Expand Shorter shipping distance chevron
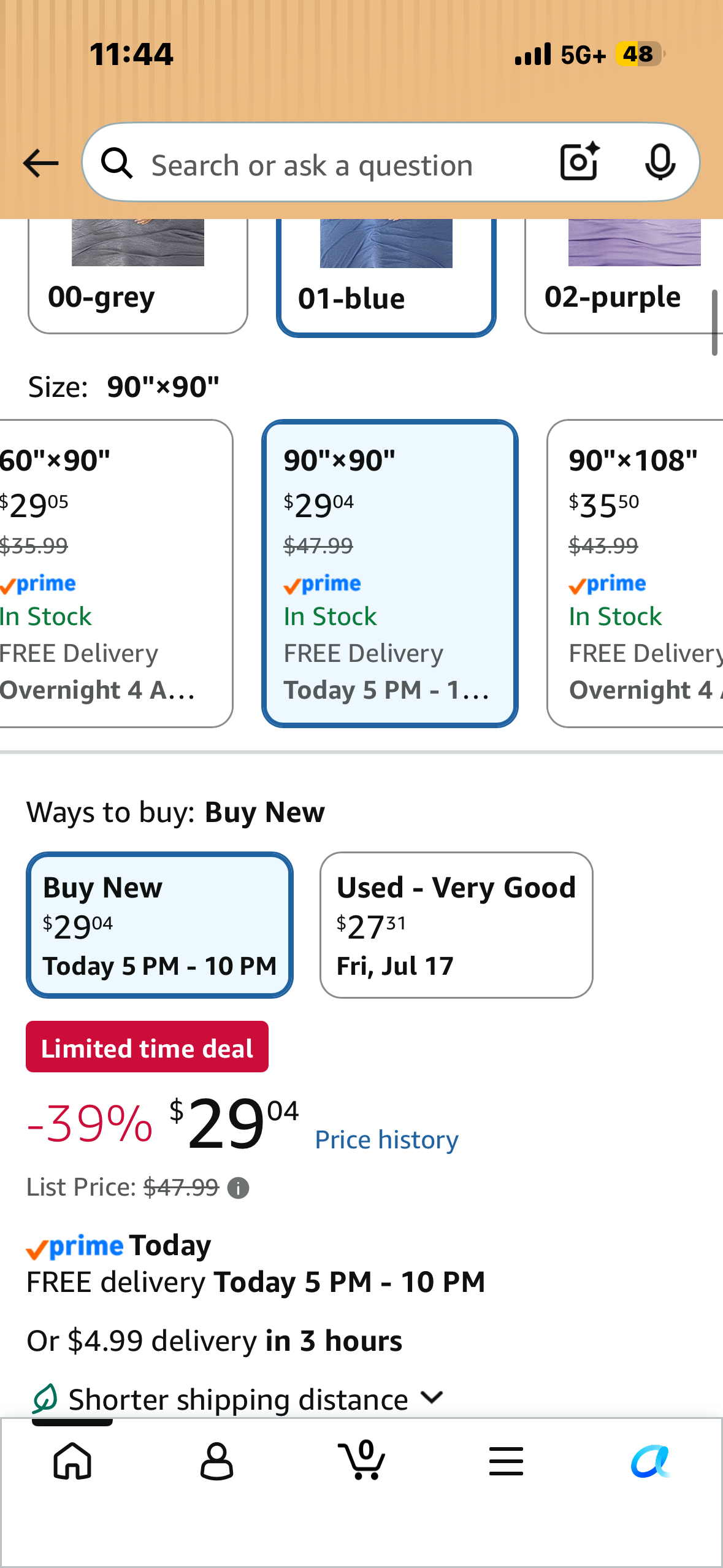Screen dimensions: 723x1568 coord(432,1397)
